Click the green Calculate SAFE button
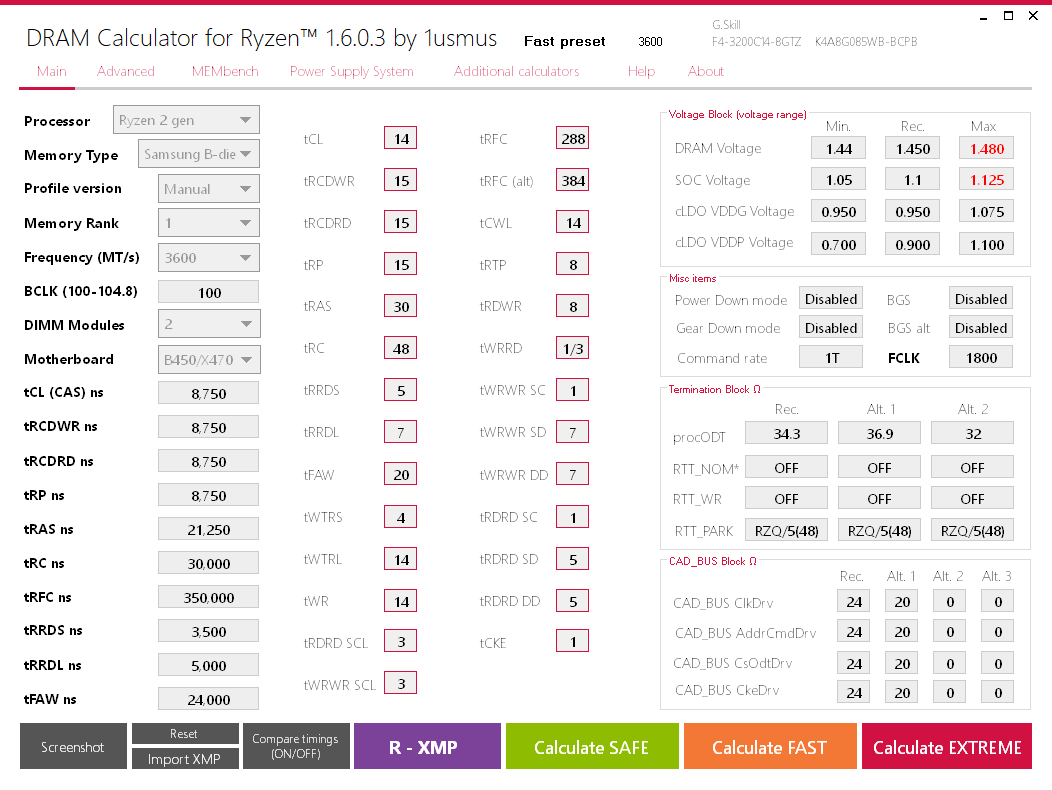Viewport: 1052px width, 790px height. 592,746
